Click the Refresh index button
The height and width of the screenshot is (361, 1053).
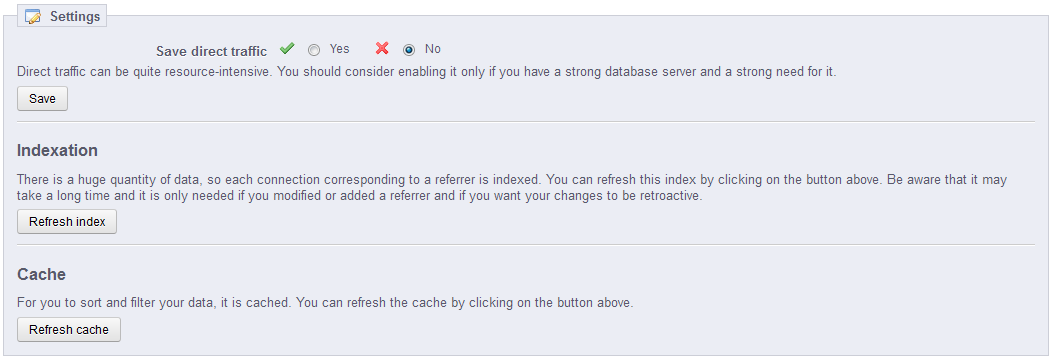coord(67,221)
